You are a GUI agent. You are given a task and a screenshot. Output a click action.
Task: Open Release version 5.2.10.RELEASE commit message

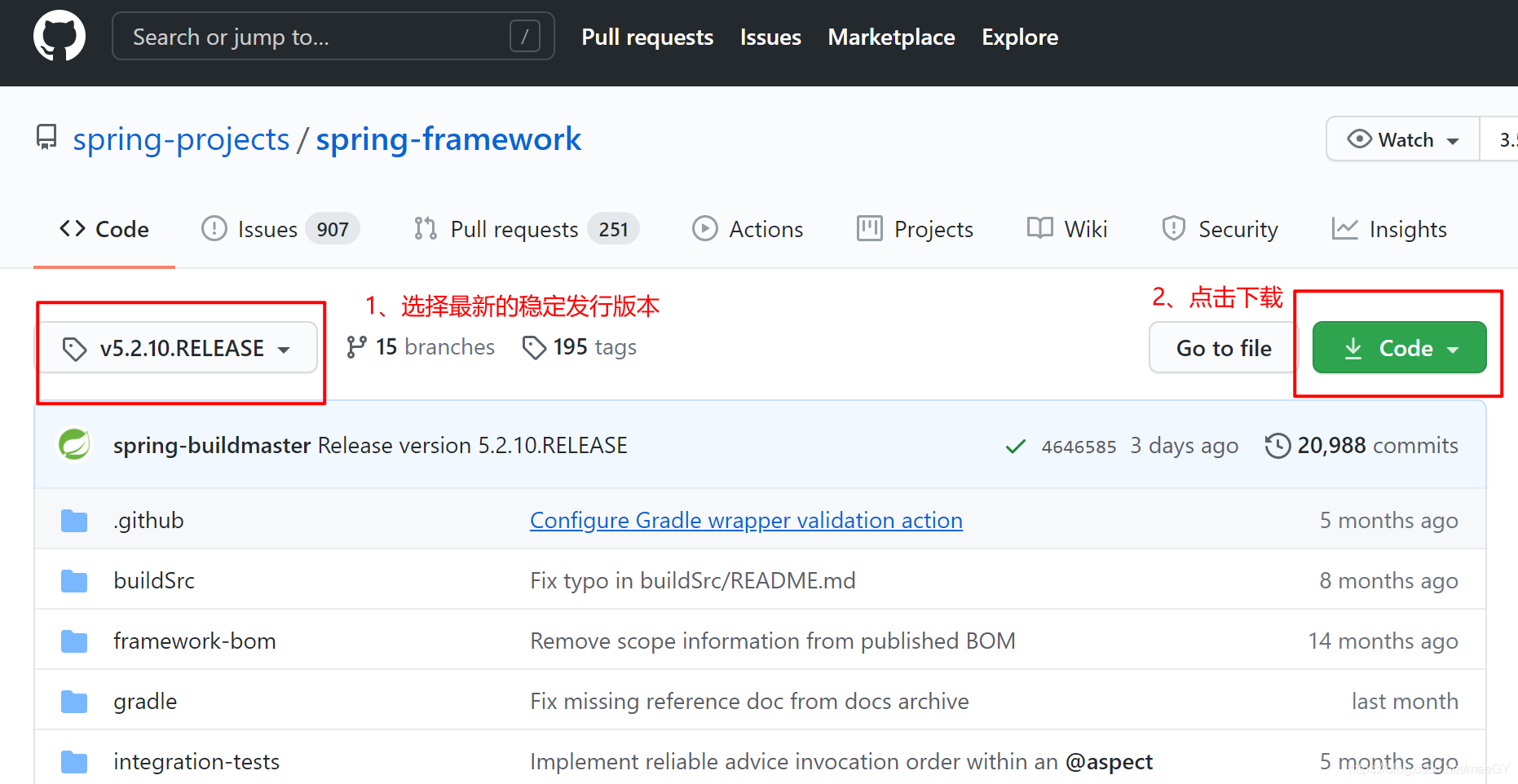473,446
